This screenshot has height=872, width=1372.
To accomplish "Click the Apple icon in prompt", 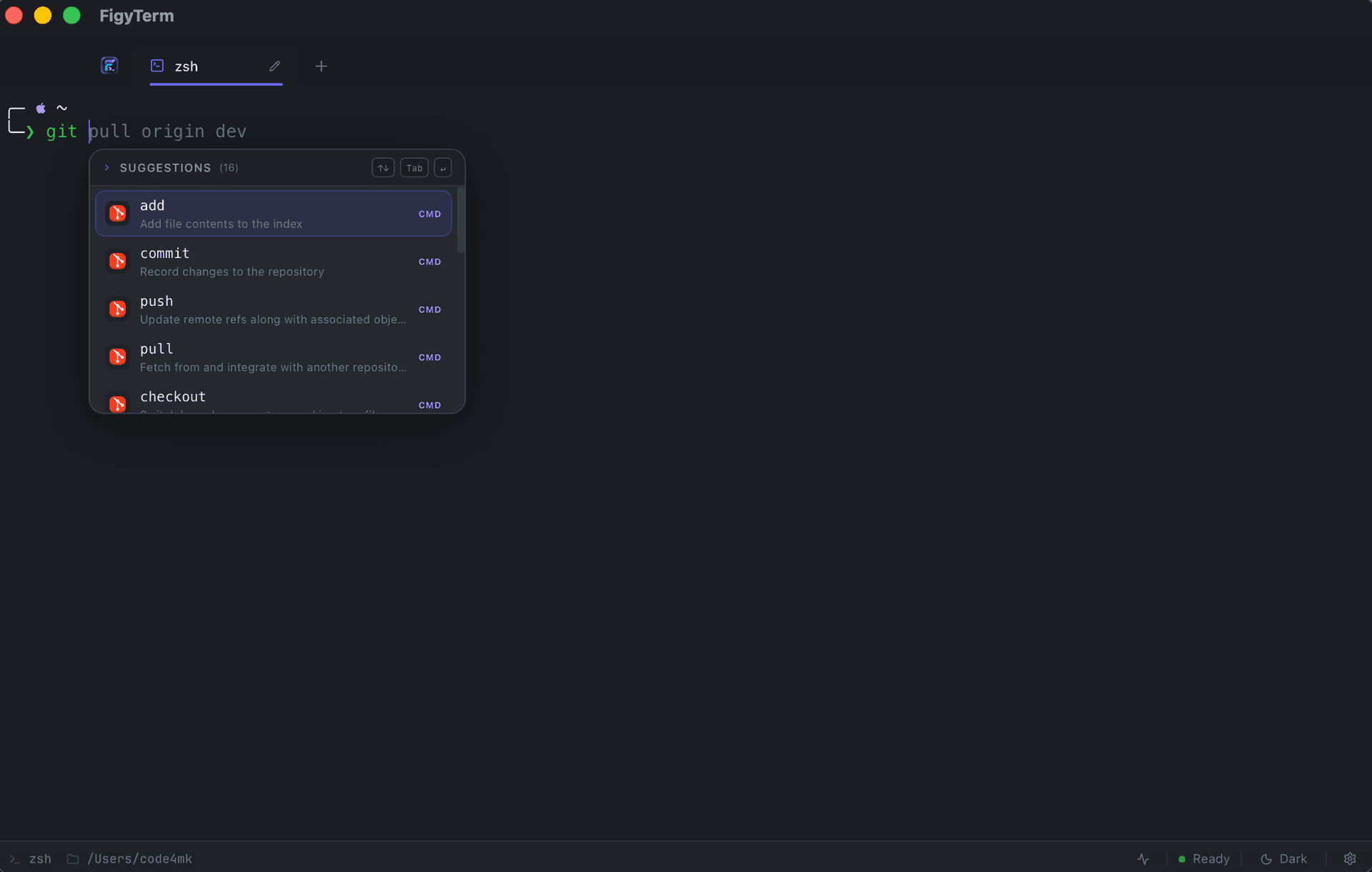I will click(41, 109).
